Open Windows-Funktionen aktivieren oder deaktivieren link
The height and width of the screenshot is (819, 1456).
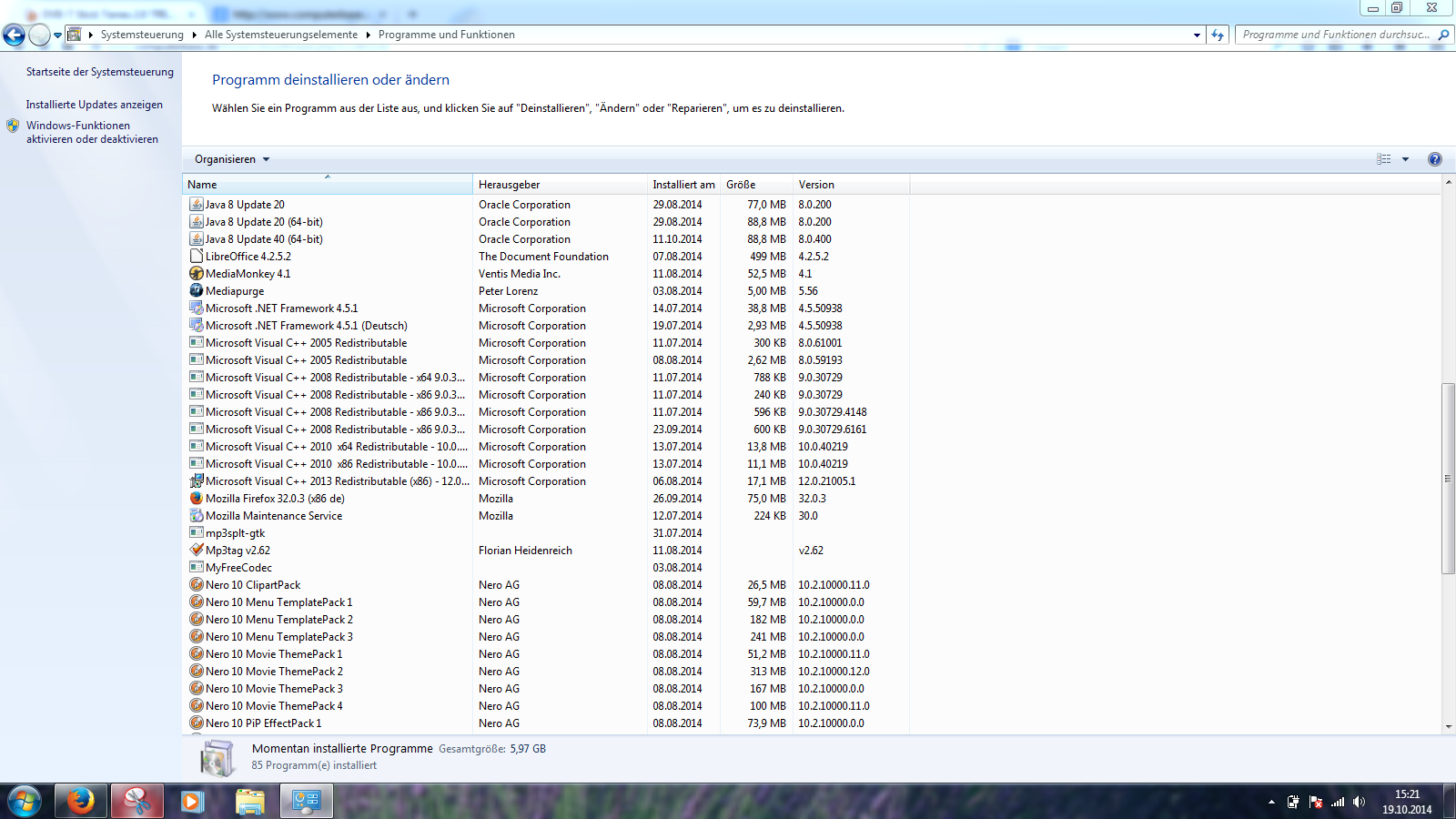(x=92, y=133)
